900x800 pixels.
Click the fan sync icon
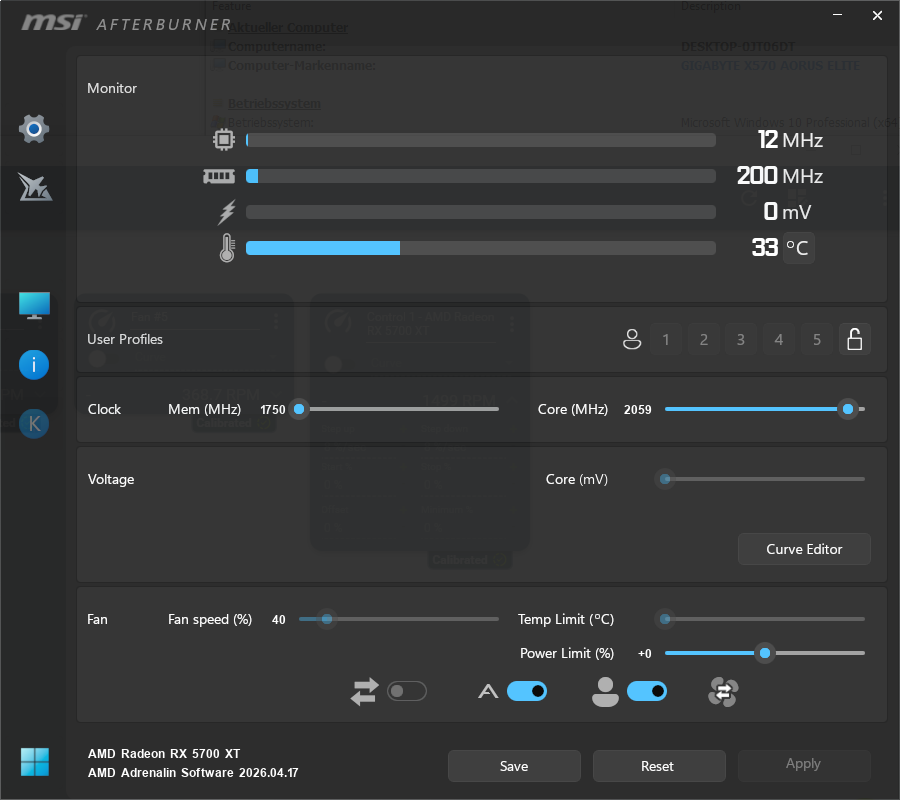(723, 692)
